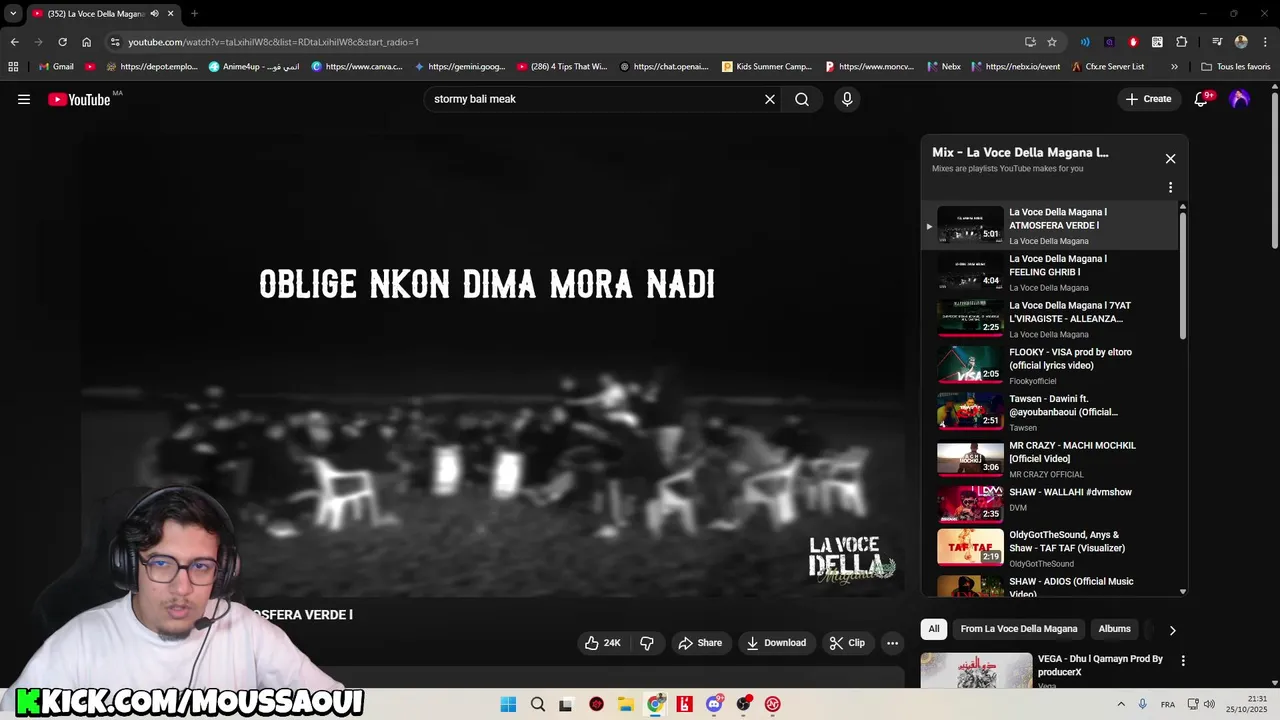
Task: Play MR CRAZY - MACHI MOCHKIL item
Action: click(1050, 459)
